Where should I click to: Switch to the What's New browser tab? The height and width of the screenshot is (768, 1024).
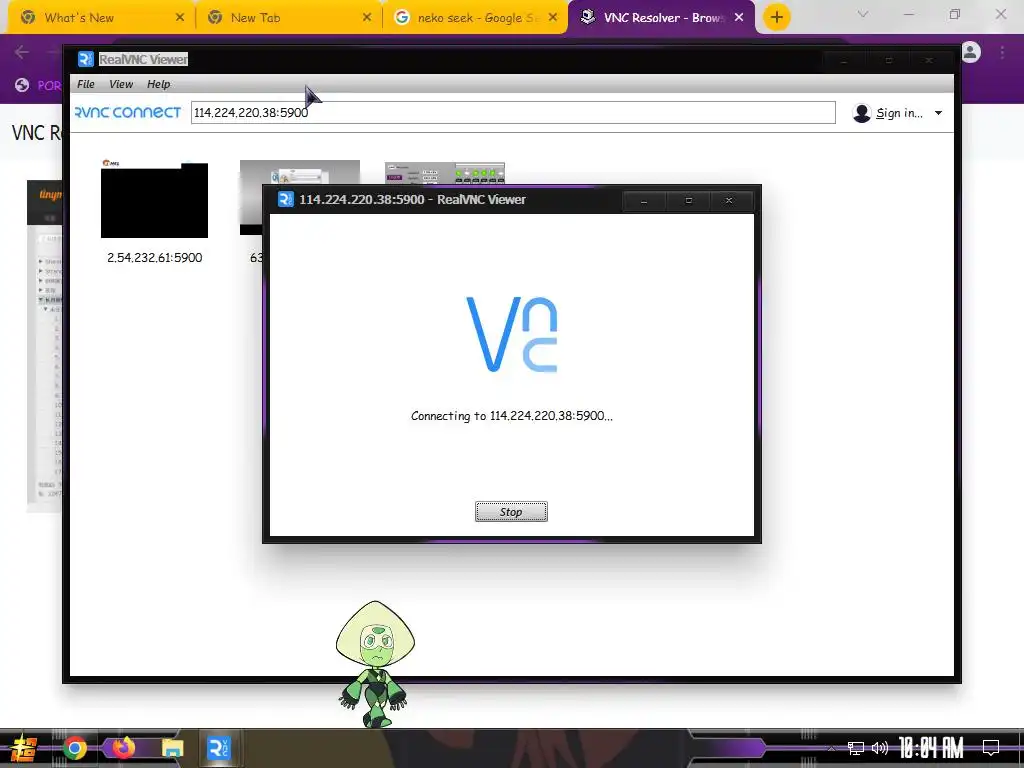(98, 18)
